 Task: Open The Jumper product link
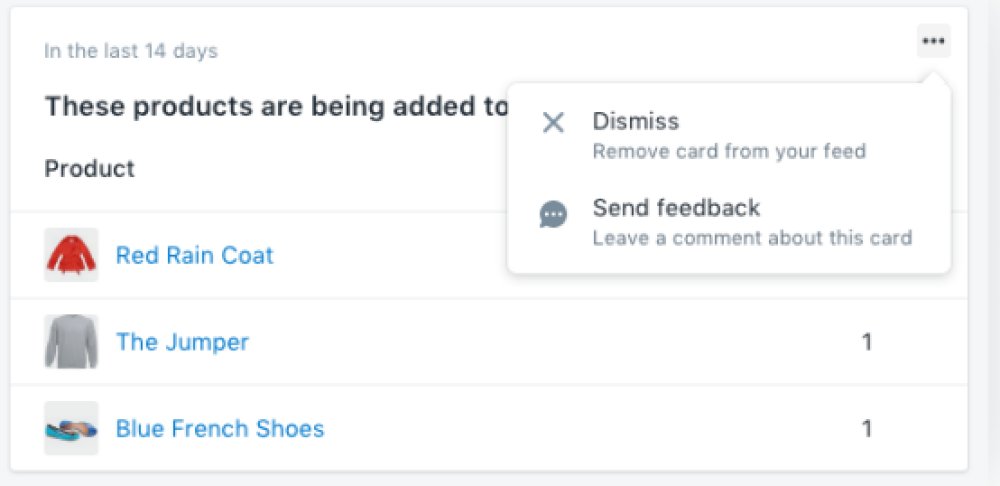click(x=182, y=342)
